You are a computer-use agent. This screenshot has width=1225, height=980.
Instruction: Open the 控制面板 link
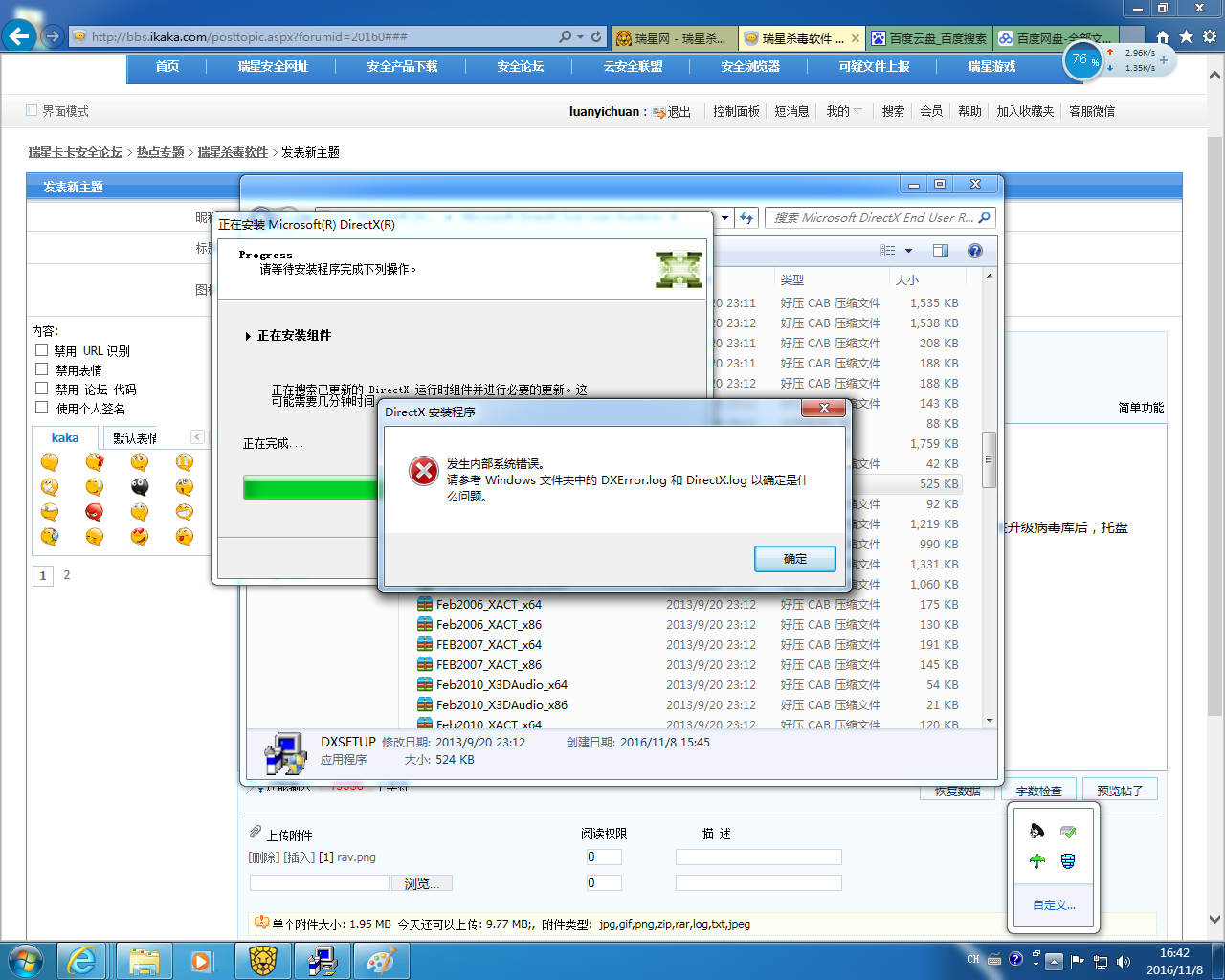(x=736, y=111)
